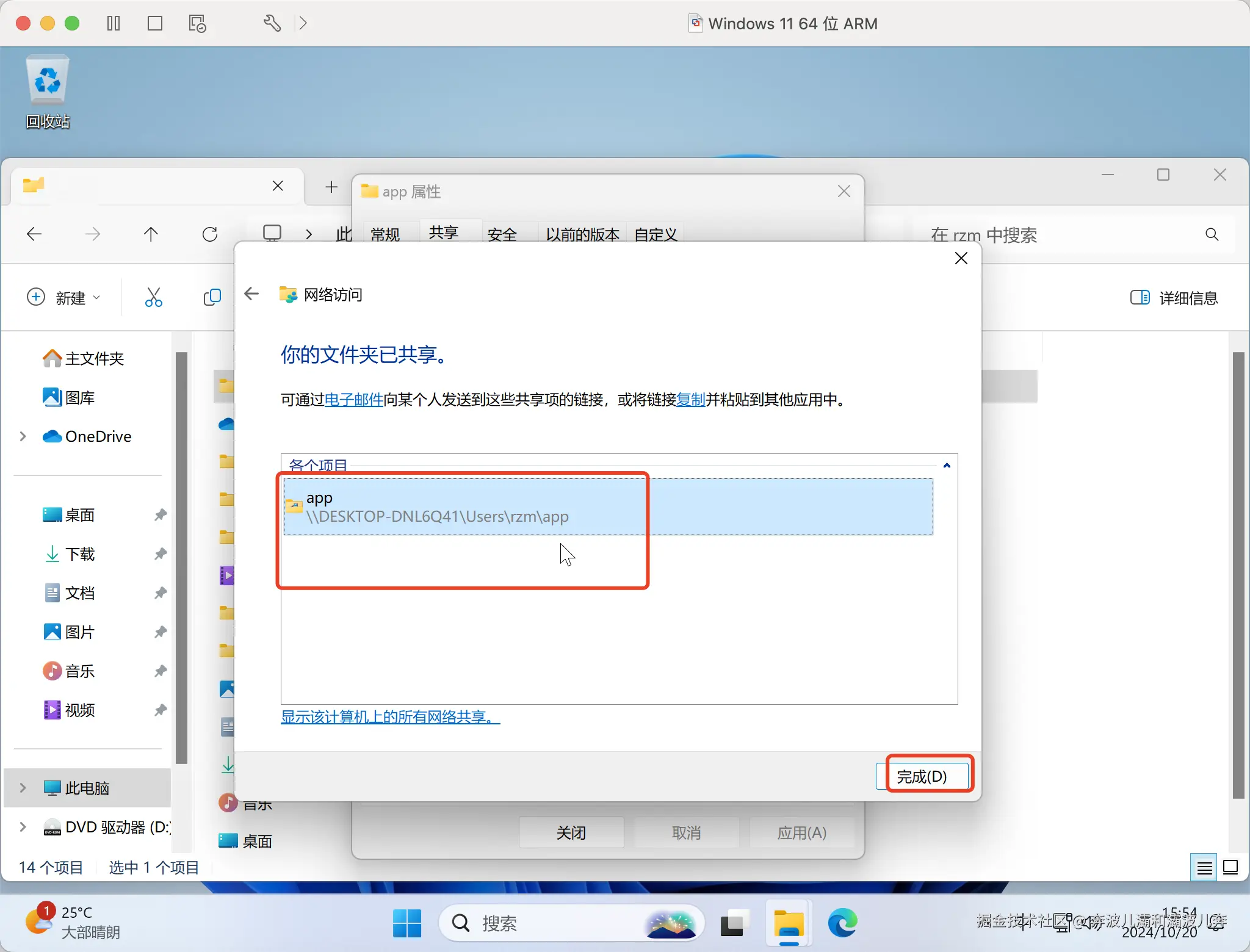Click the search magnifier in Explorer search box

point(1212,234)
